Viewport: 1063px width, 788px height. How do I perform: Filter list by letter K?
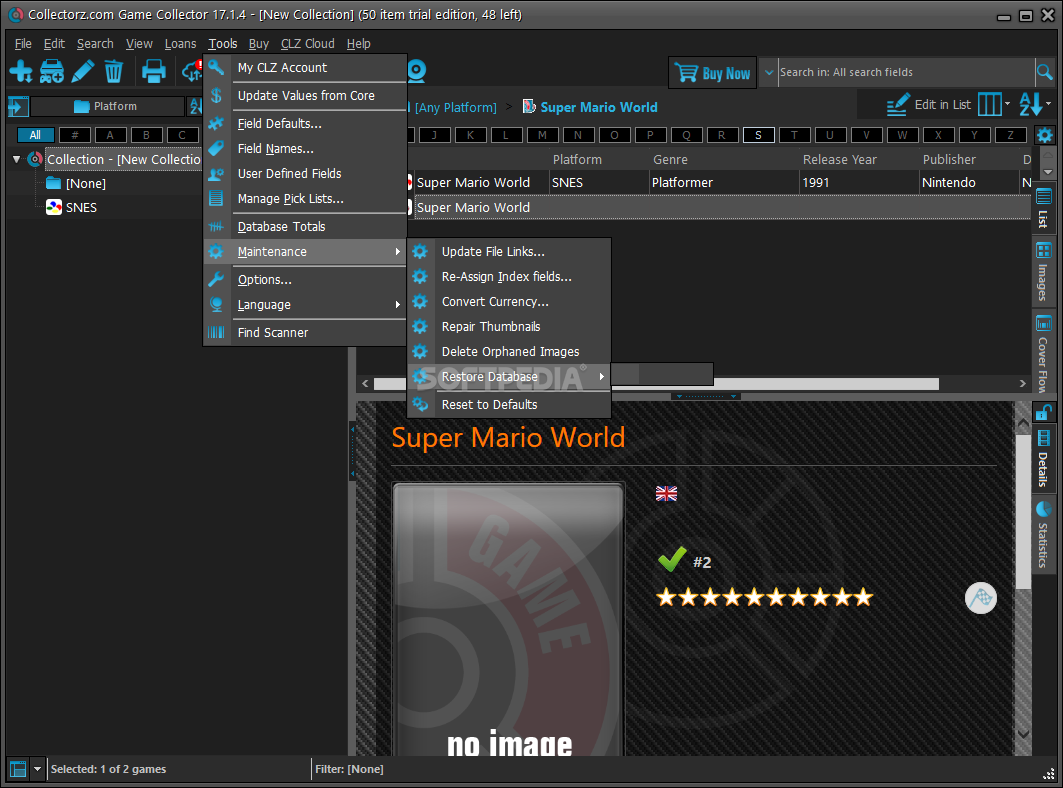tap(470, 135)
